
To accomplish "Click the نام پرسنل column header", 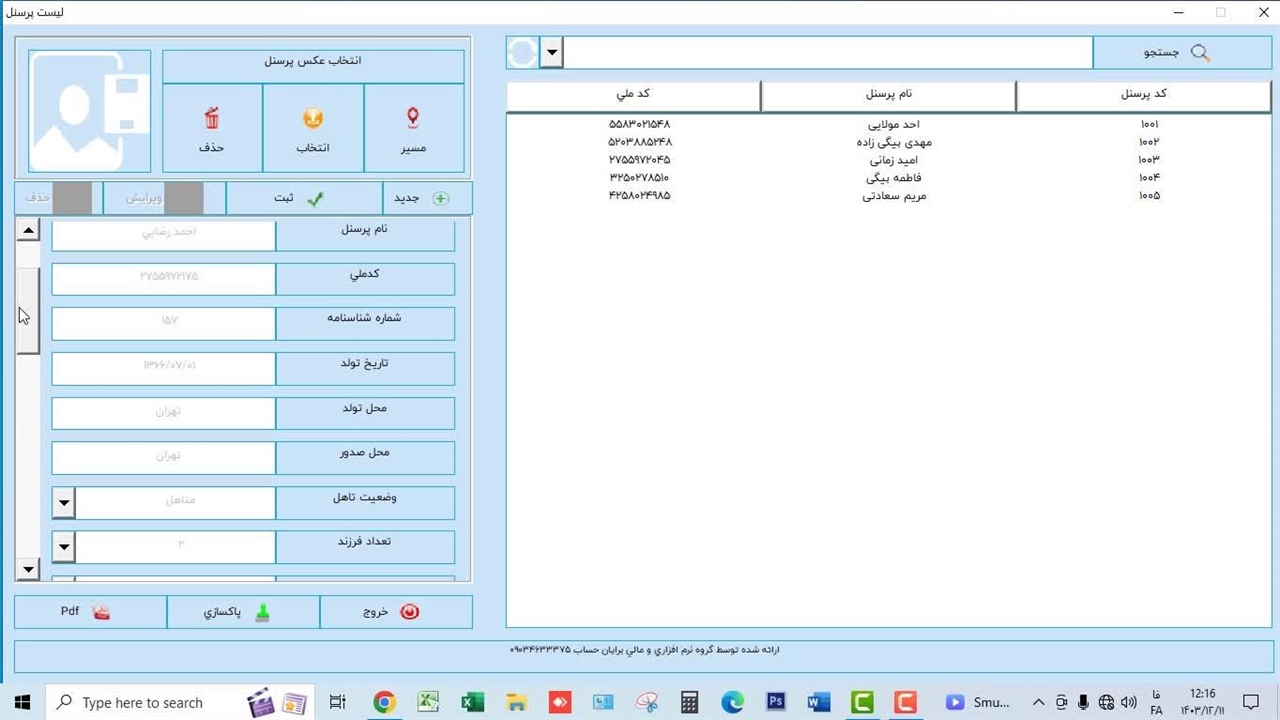I will 888,95.
